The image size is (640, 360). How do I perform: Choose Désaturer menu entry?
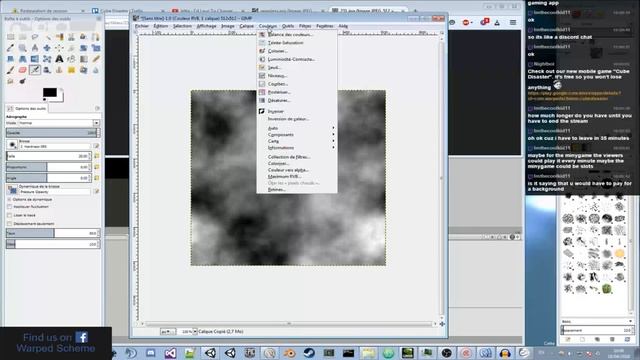pyautogui.click(x=297, y=100)
